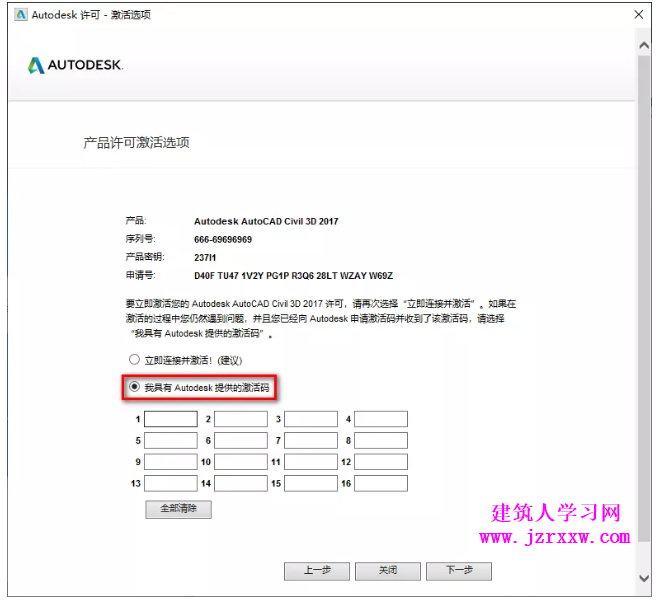Click activation code field 6

tap(241, 440)
